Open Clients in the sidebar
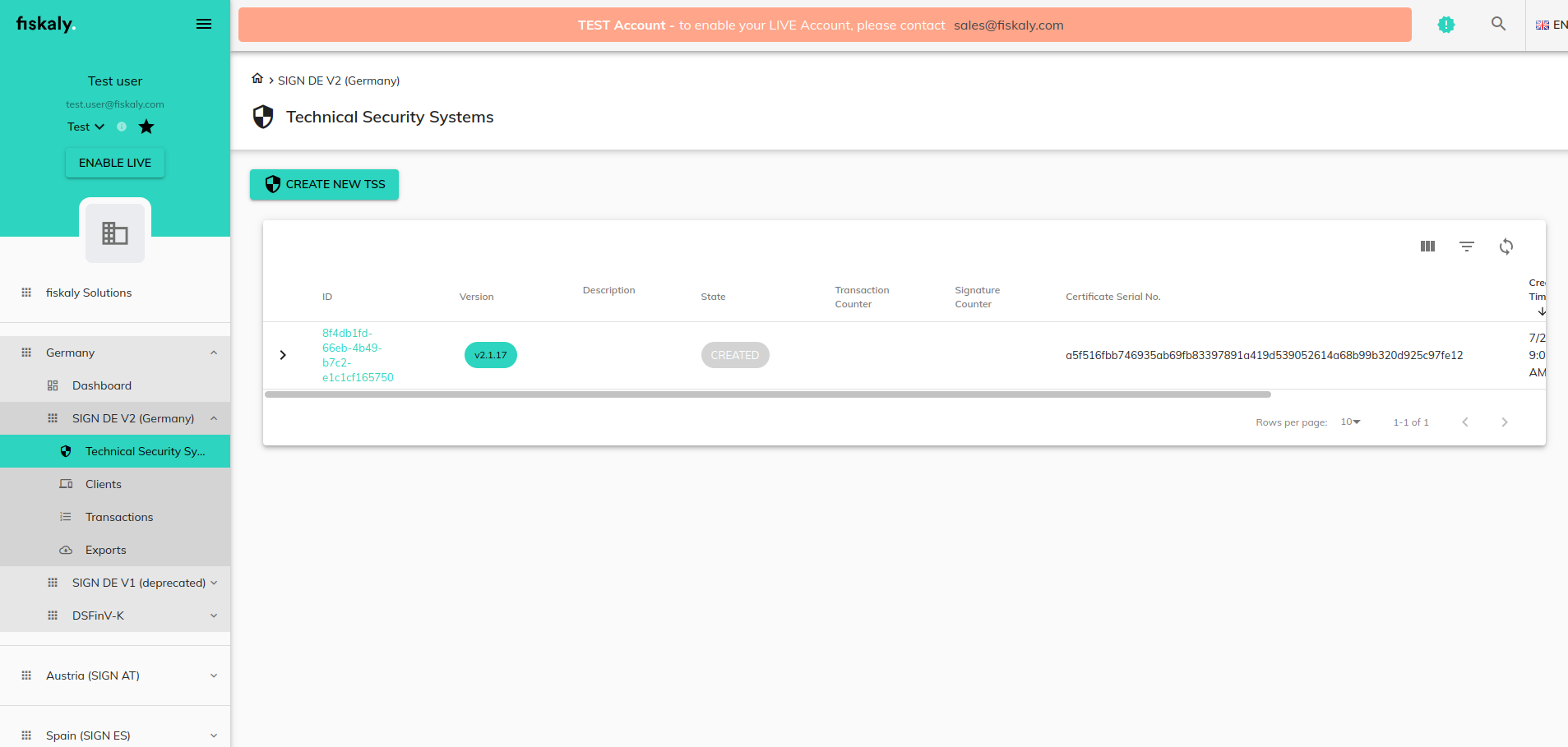 point(104,484)
